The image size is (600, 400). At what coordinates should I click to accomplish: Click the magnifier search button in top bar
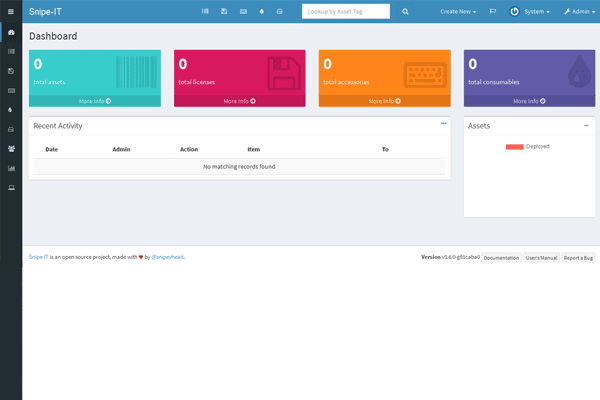[405, 11]
